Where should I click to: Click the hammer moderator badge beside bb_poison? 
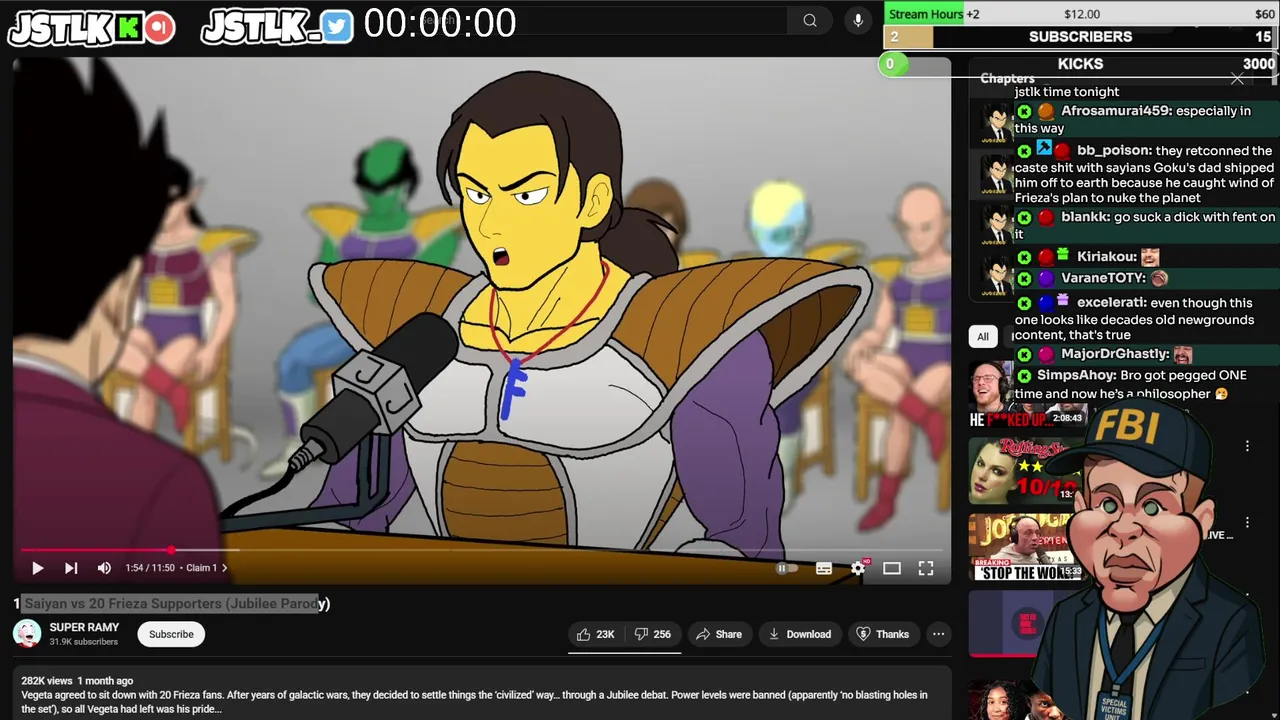[x=1044, y=149]
